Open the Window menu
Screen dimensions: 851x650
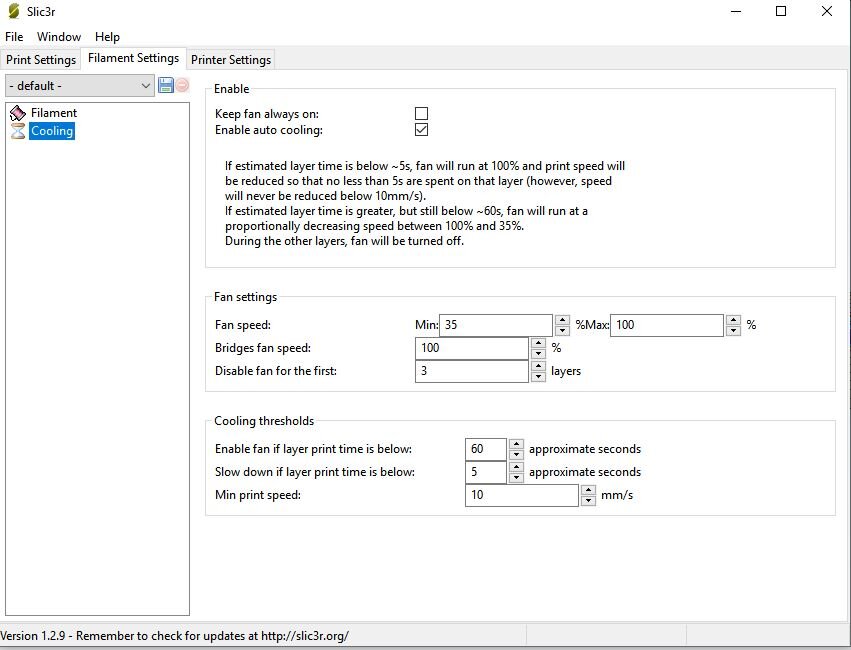click(x=59, y=37)
